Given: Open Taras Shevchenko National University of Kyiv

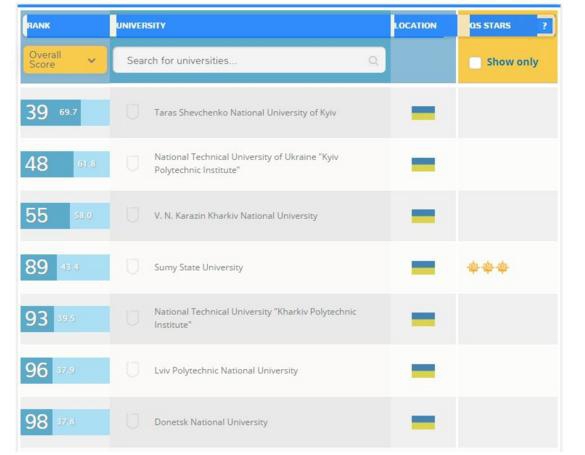Looking at the screenshot, I should coord(245,113).
